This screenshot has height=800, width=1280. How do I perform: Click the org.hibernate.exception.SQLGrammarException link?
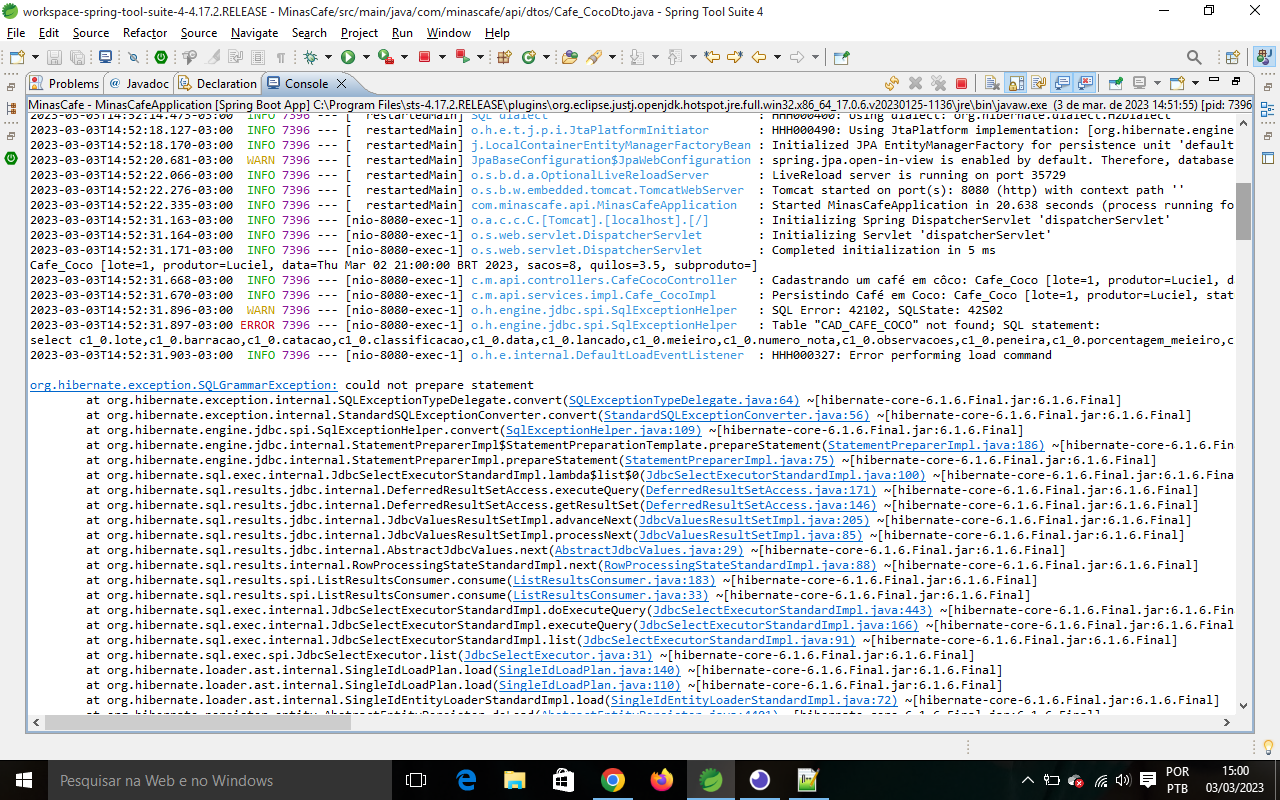pyautogui.click(x=184, y=385)
